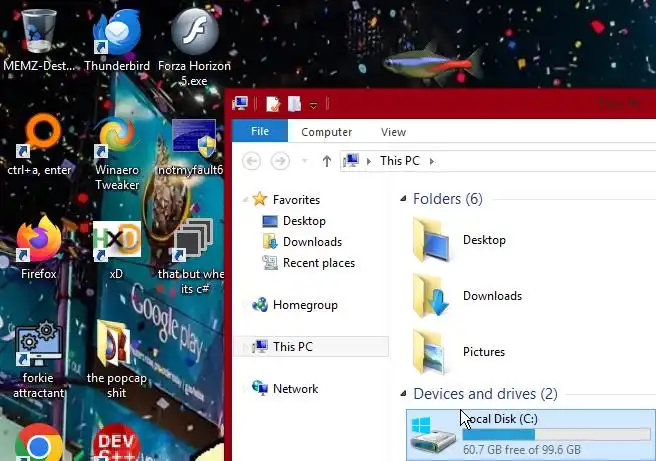The height and width of the screenshot is (461, 656).
Task: Click New folder icon in quick access toolbar
Action: (295, 103)
